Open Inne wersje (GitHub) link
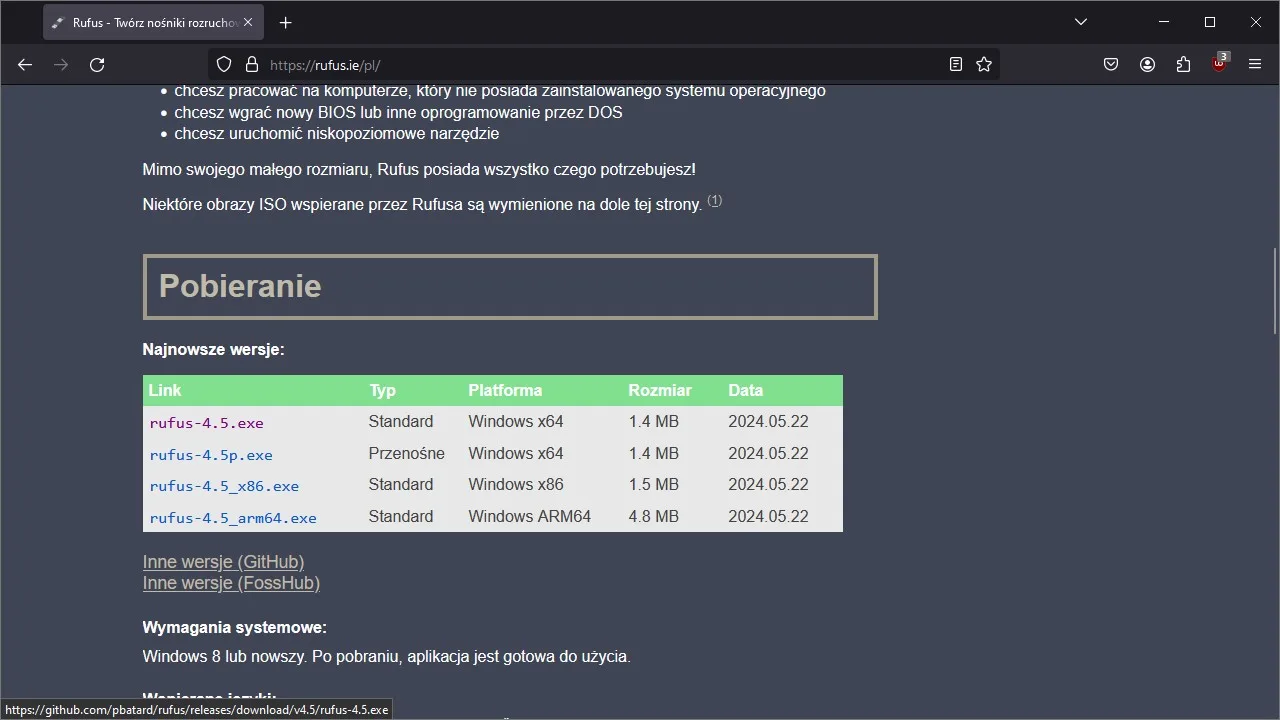 (223, 562)
